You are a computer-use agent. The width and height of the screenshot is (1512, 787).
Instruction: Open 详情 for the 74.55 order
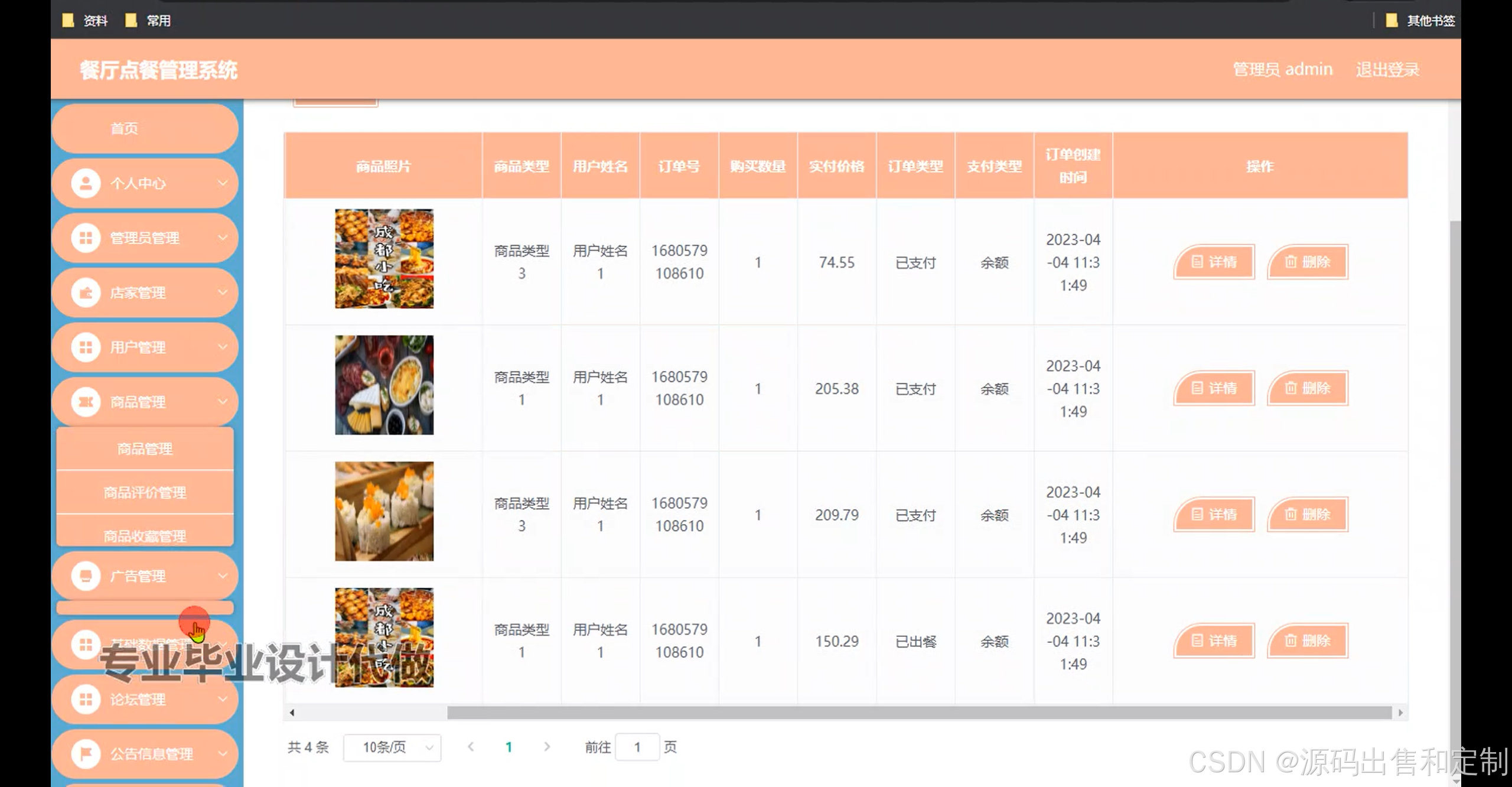coord(1214,262)
